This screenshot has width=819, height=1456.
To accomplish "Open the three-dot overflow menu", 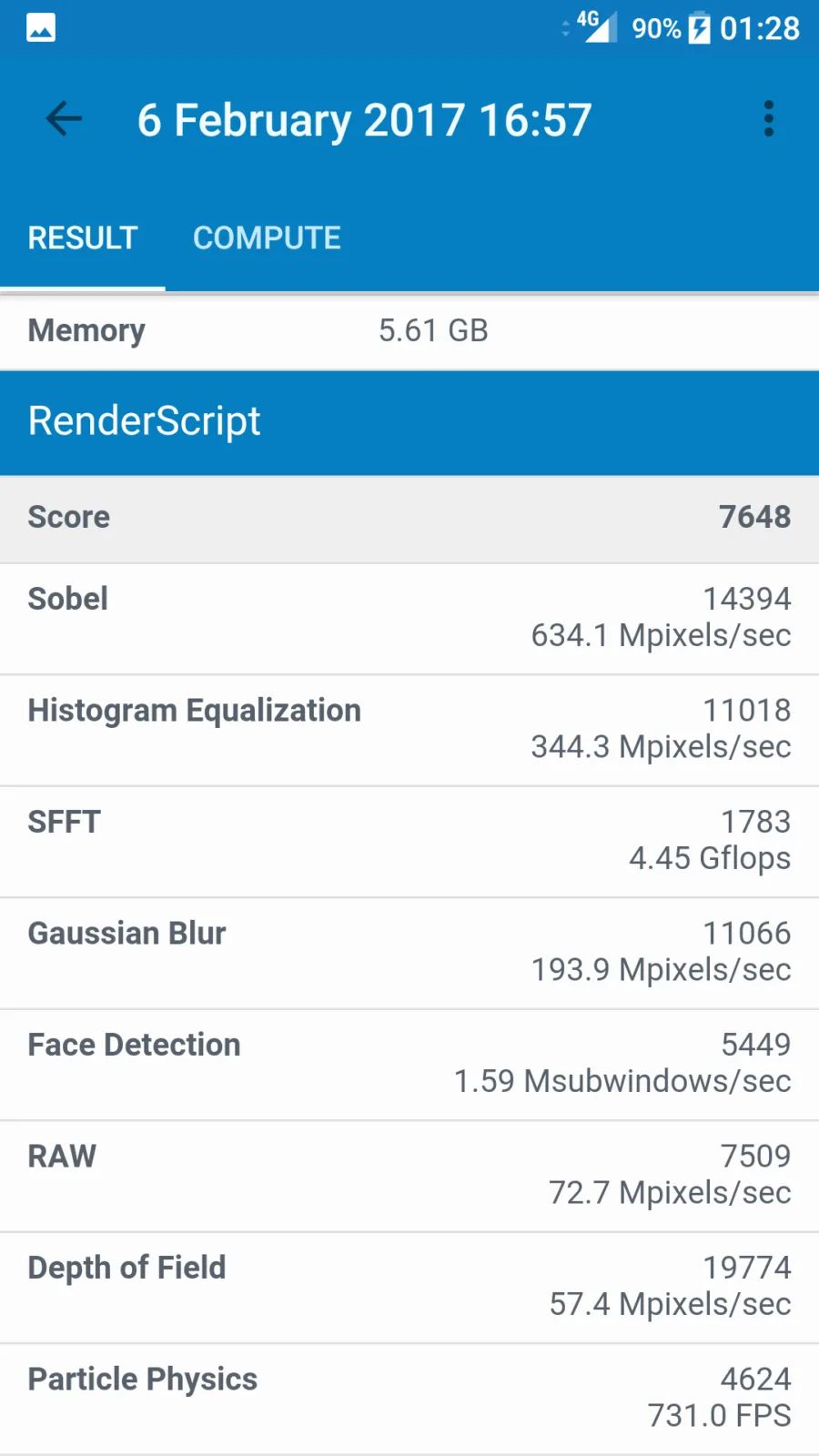I will tap(769, 118).
